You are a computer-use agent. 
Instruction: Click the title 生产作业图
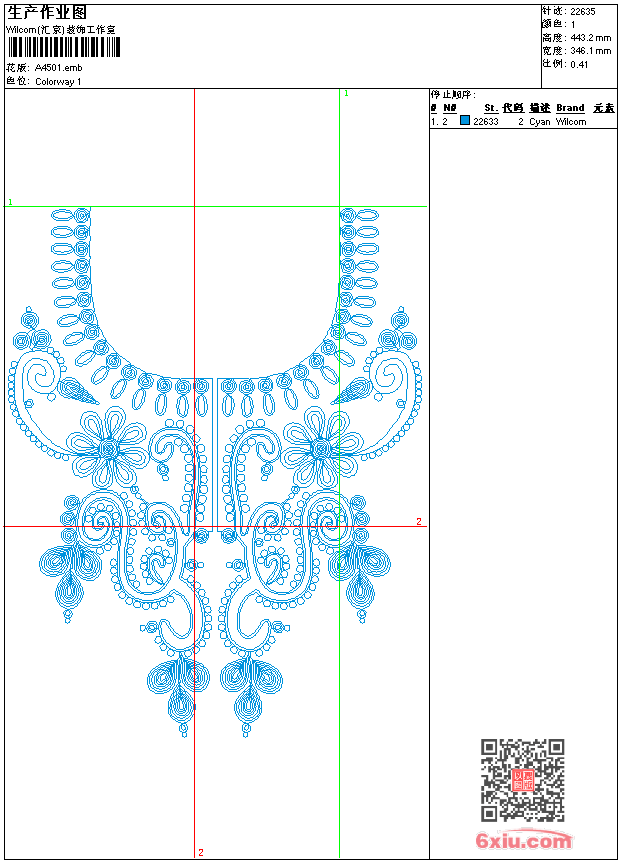coord(47,13)
